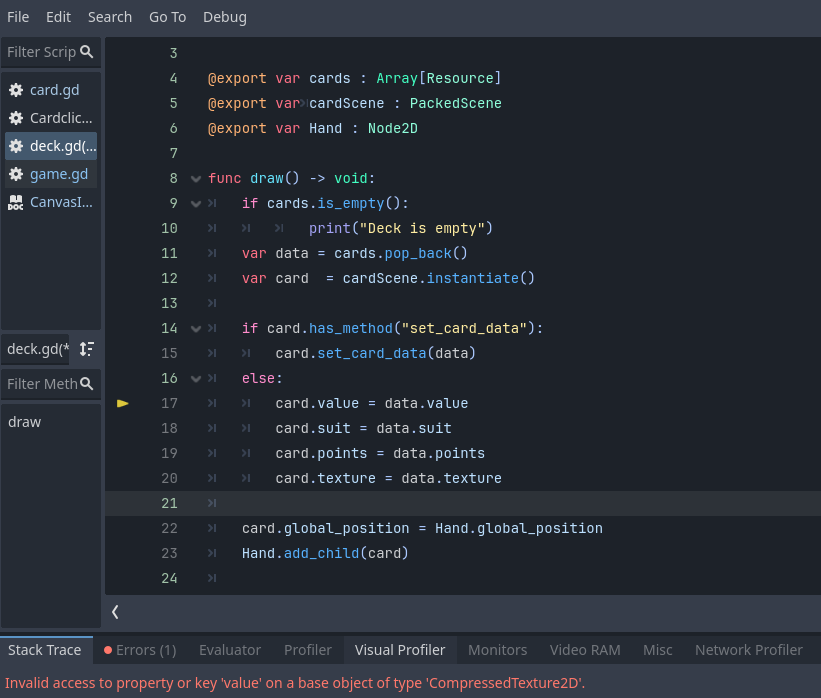Select the Cardclic... script in the list
This screenshot has height=698, width=821.
[x=60, y=118]
